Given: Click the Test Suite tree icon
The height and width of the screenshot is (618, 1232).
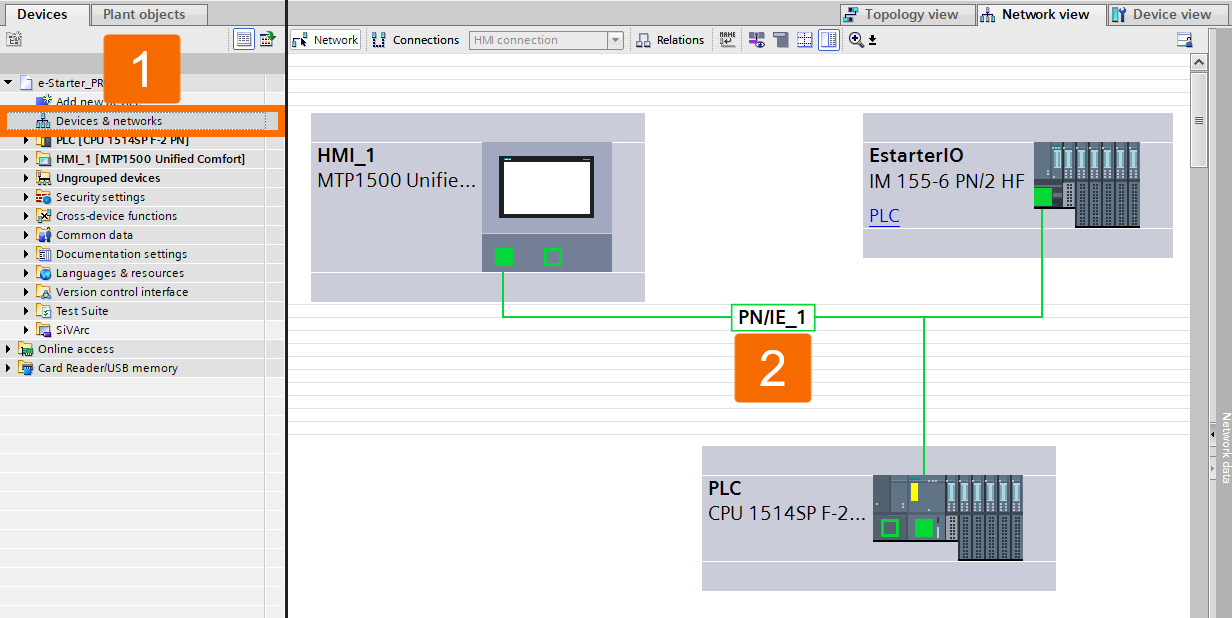Looking at the screenshot, I should (x=43, y=311).
